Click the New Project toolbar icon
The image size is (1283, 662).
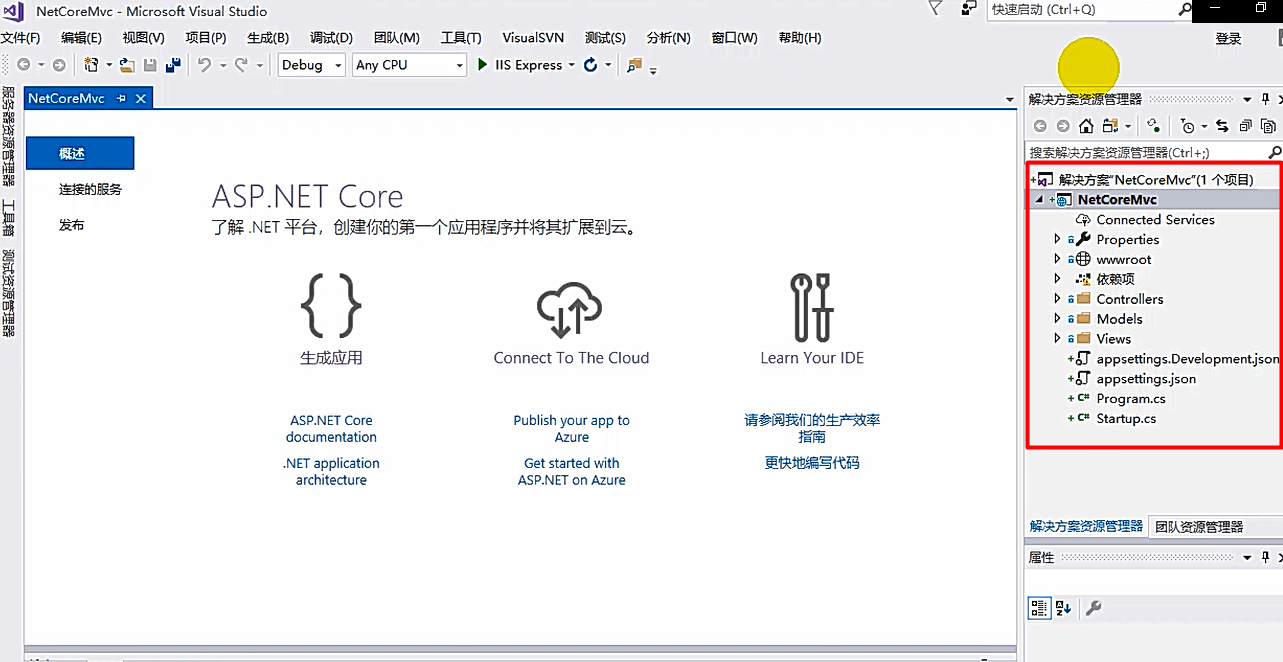[91, 65]
